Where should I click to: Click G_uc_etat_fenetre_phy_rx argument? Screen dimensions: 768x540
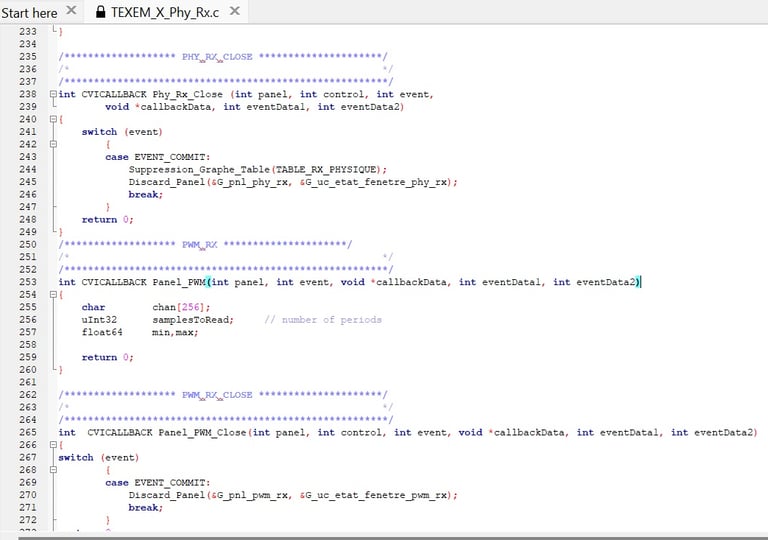pyautogui.click(x=374, y=182)
